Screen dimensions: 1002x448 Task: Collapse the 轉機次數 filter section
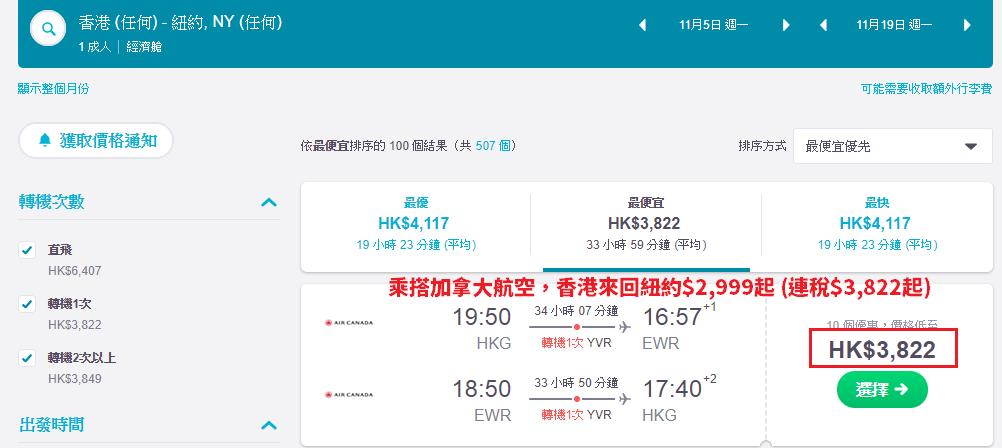(x=269, y=203)
